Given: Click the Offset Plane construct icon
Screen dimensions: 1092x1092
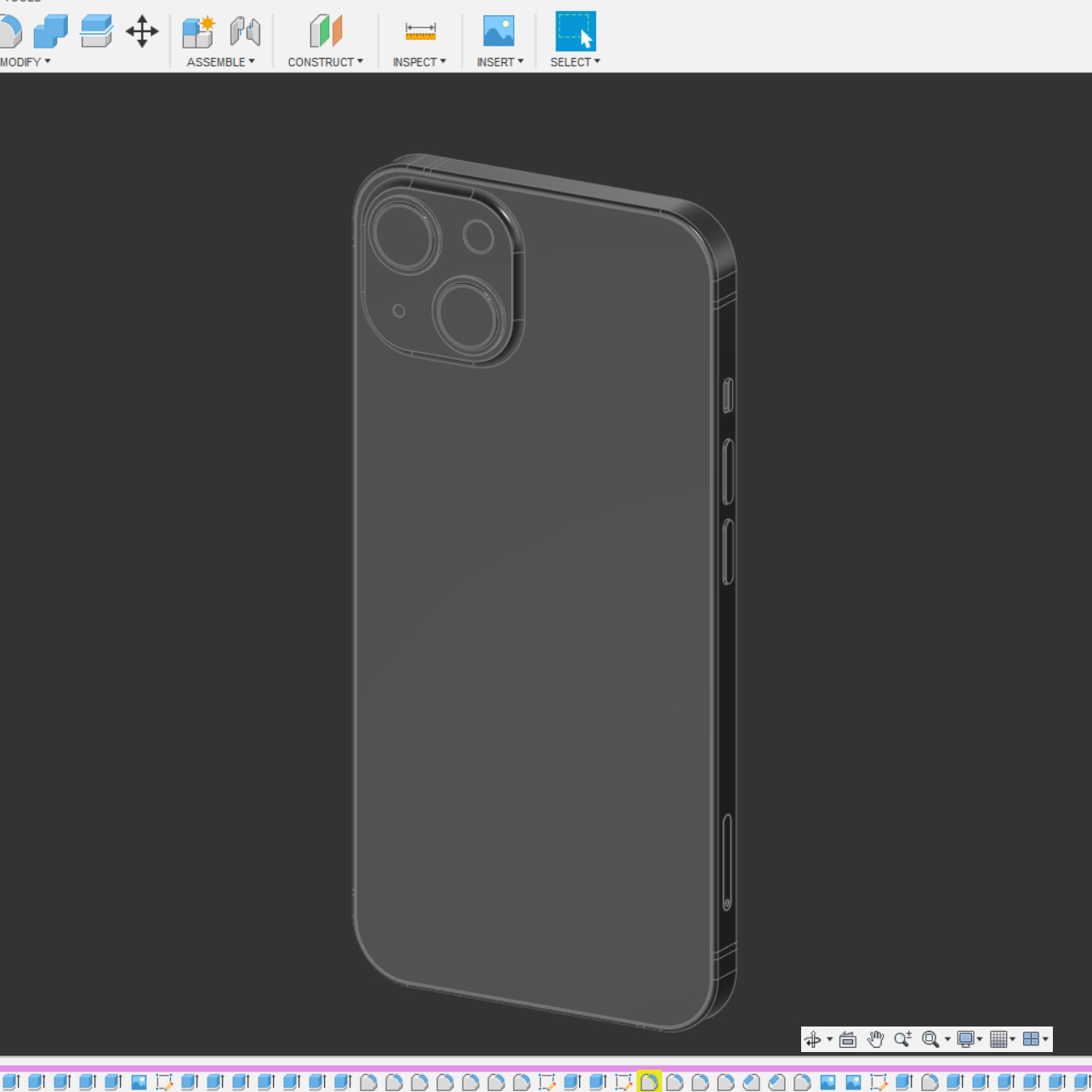Looking at the screenshot, I should pyautogui.click(x=326, y=31).
